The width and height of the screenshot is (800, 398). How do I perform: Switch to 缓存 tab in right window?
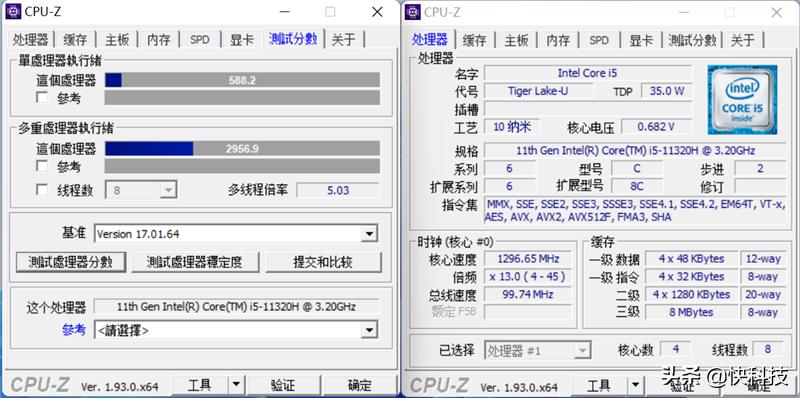474,40
